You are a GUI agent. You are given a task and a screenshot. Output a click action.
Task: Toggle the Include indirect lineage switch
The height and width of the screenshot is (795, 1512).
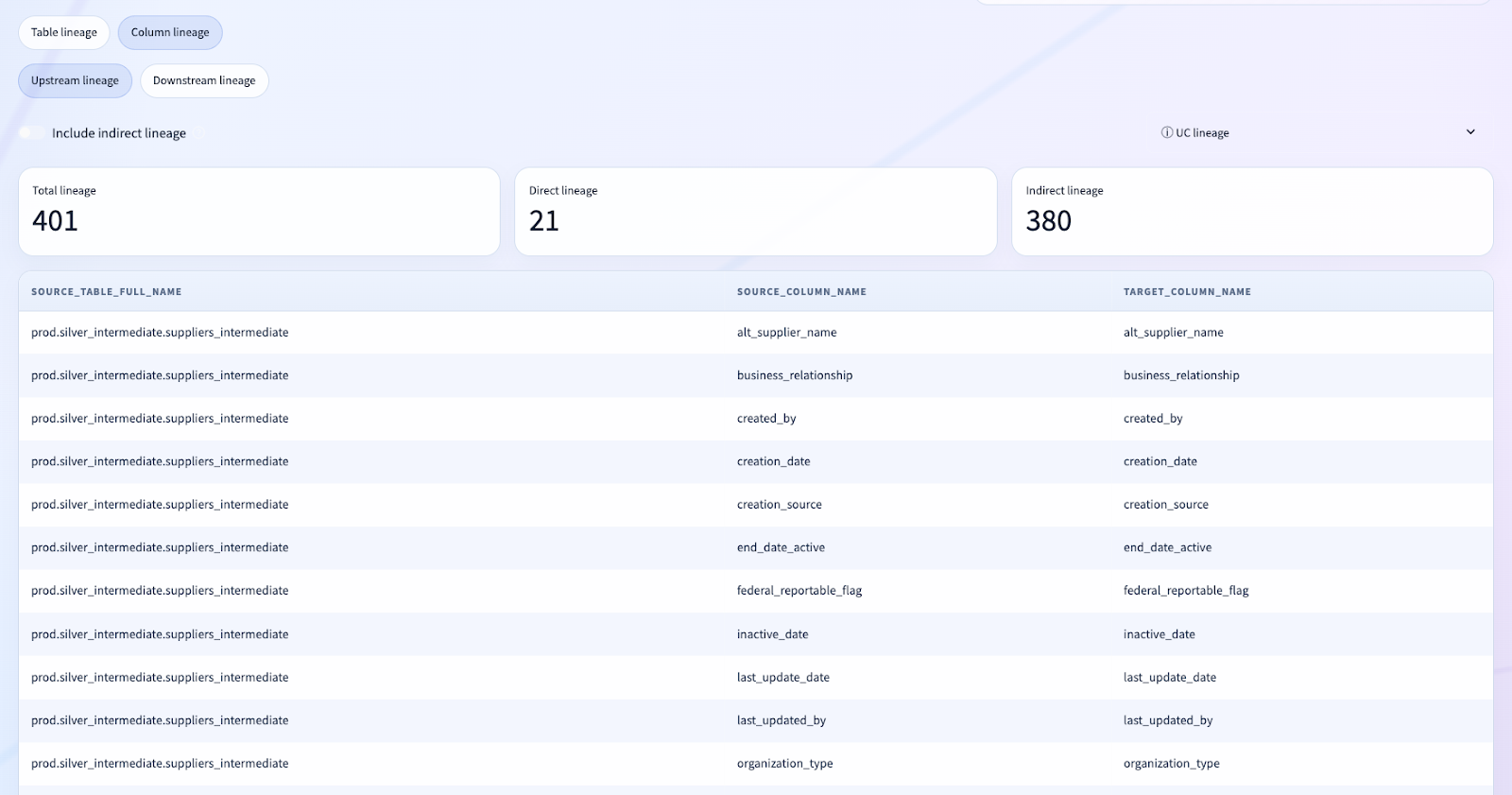click(x=32, y=133)
